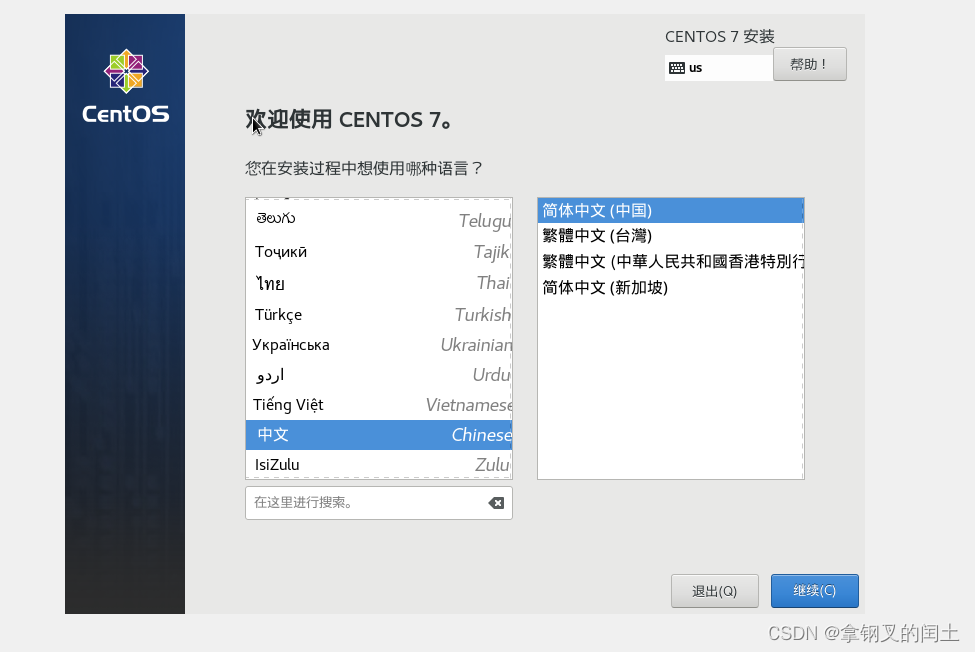Choose Türkçe Turkish language row
This screenshot has width=975, height=652.
[x=379, y=315]
